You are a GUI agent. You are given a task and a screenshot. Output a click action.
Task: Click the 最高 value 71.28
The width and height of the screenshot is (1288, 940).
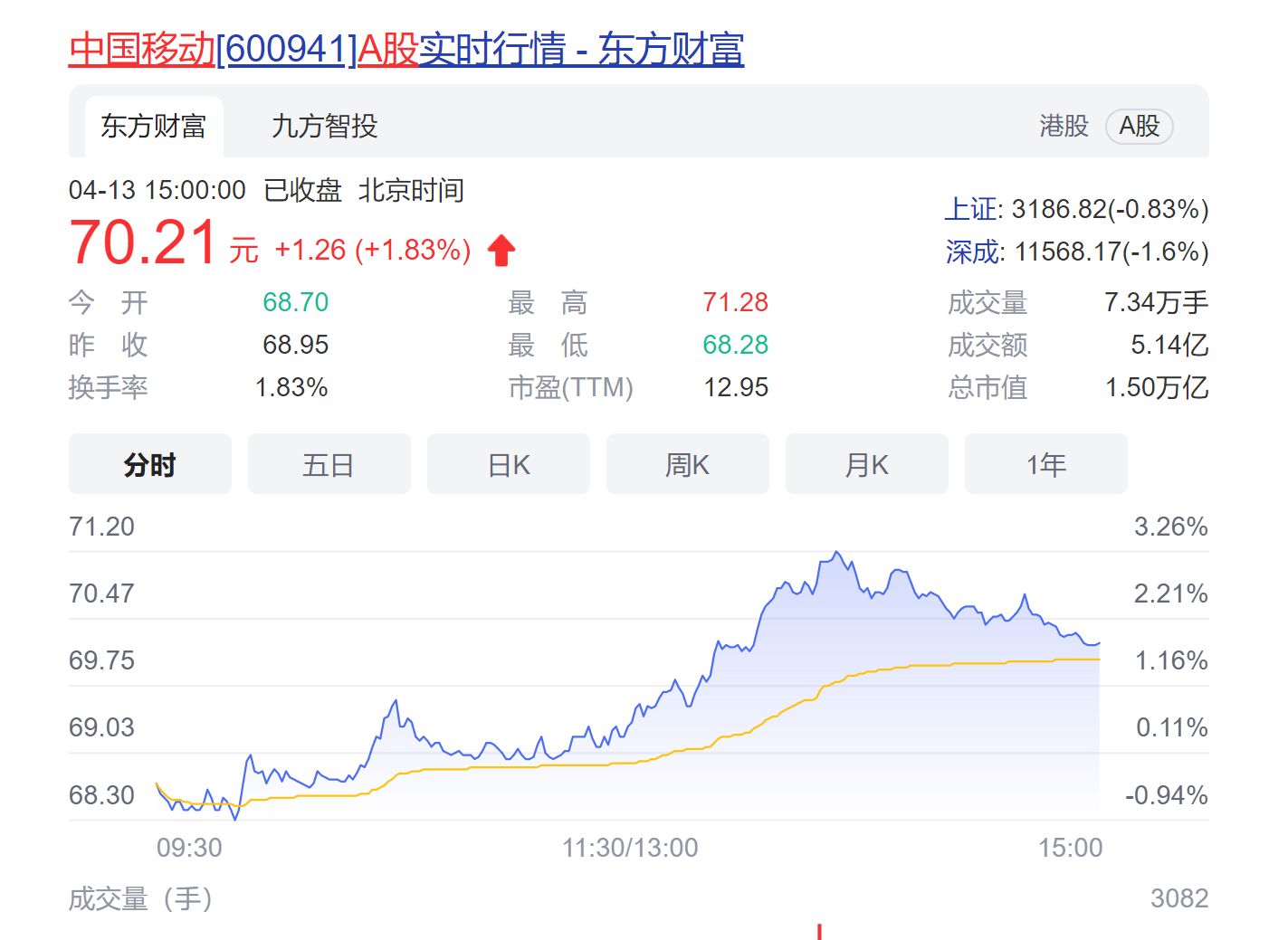tap(736, 302)
